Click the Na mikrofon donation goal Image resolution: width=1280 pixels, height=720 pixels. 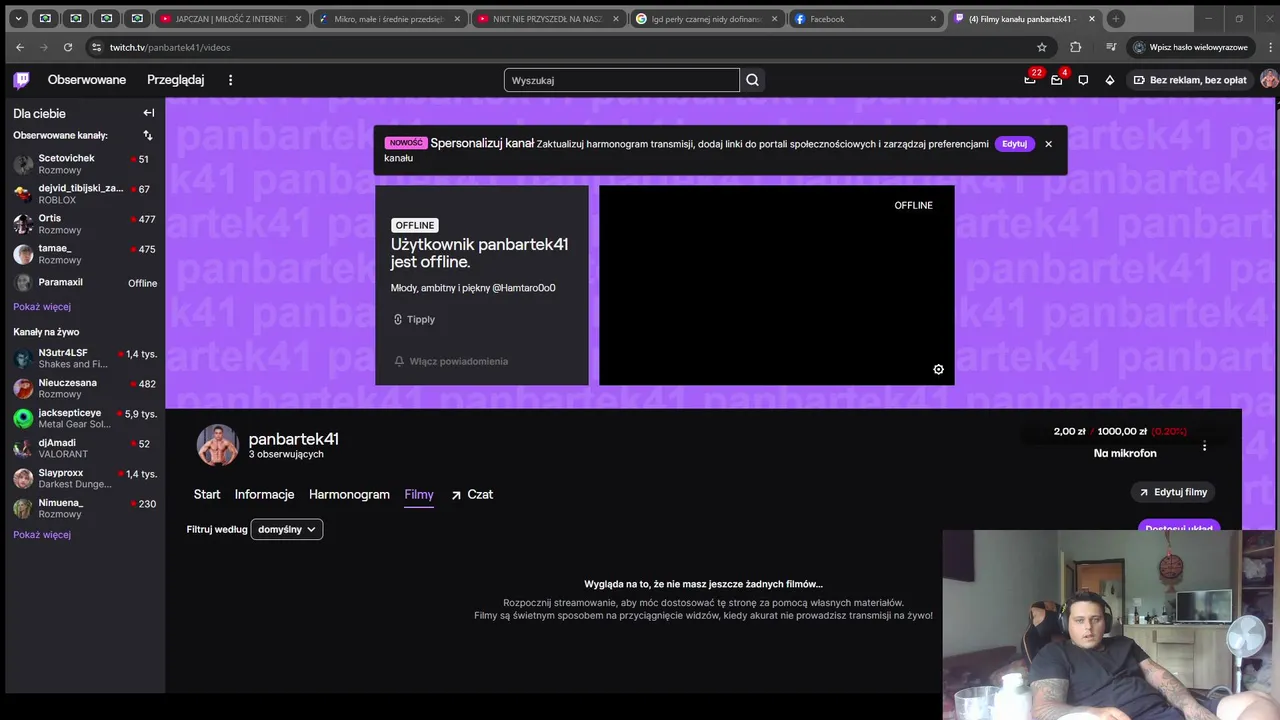(1125, 453)
